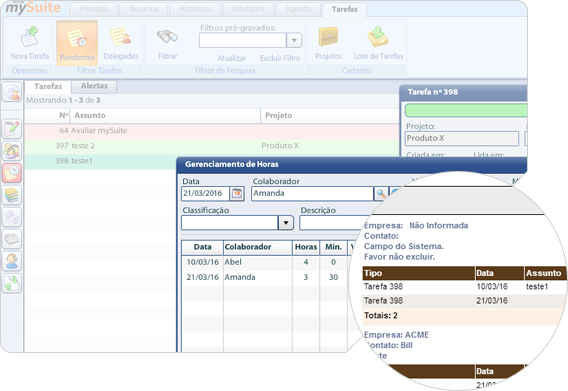Click the Lote de Tarefas icon

tap(378, 37)
